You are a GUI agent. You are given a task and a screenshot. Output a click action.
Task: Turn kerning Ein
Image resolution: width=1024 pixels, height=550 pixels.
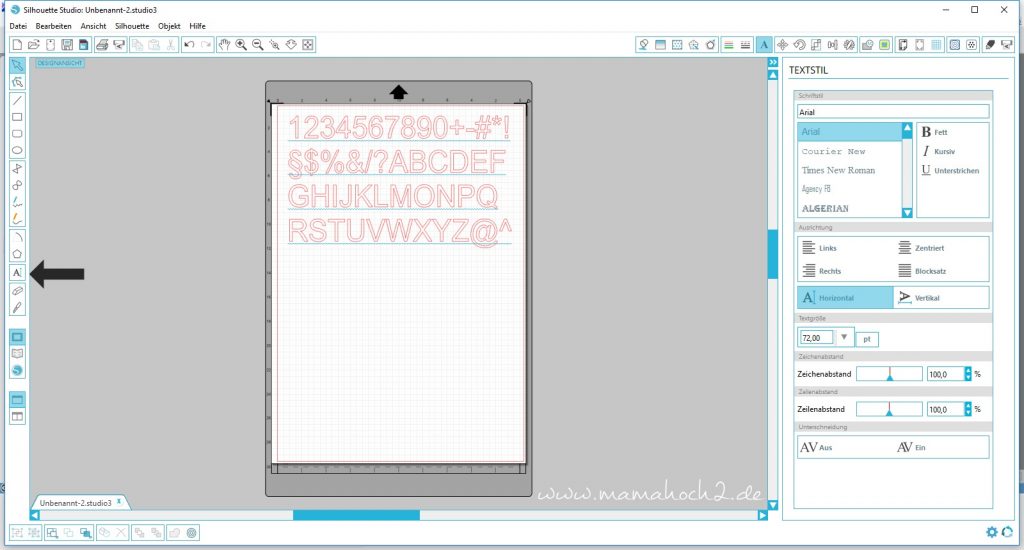(x=911, y=447)
